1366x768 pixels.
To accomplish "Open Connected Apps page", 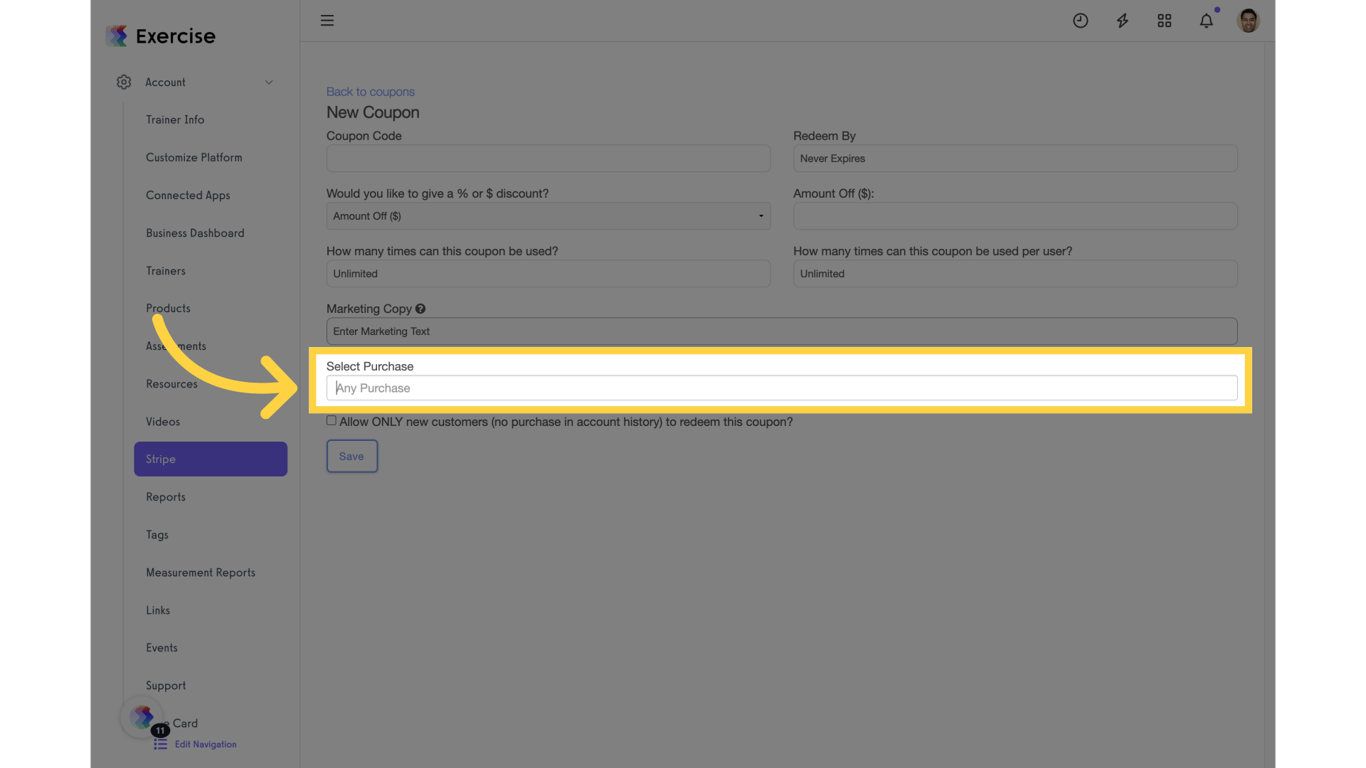I will (x=188, y=195).
